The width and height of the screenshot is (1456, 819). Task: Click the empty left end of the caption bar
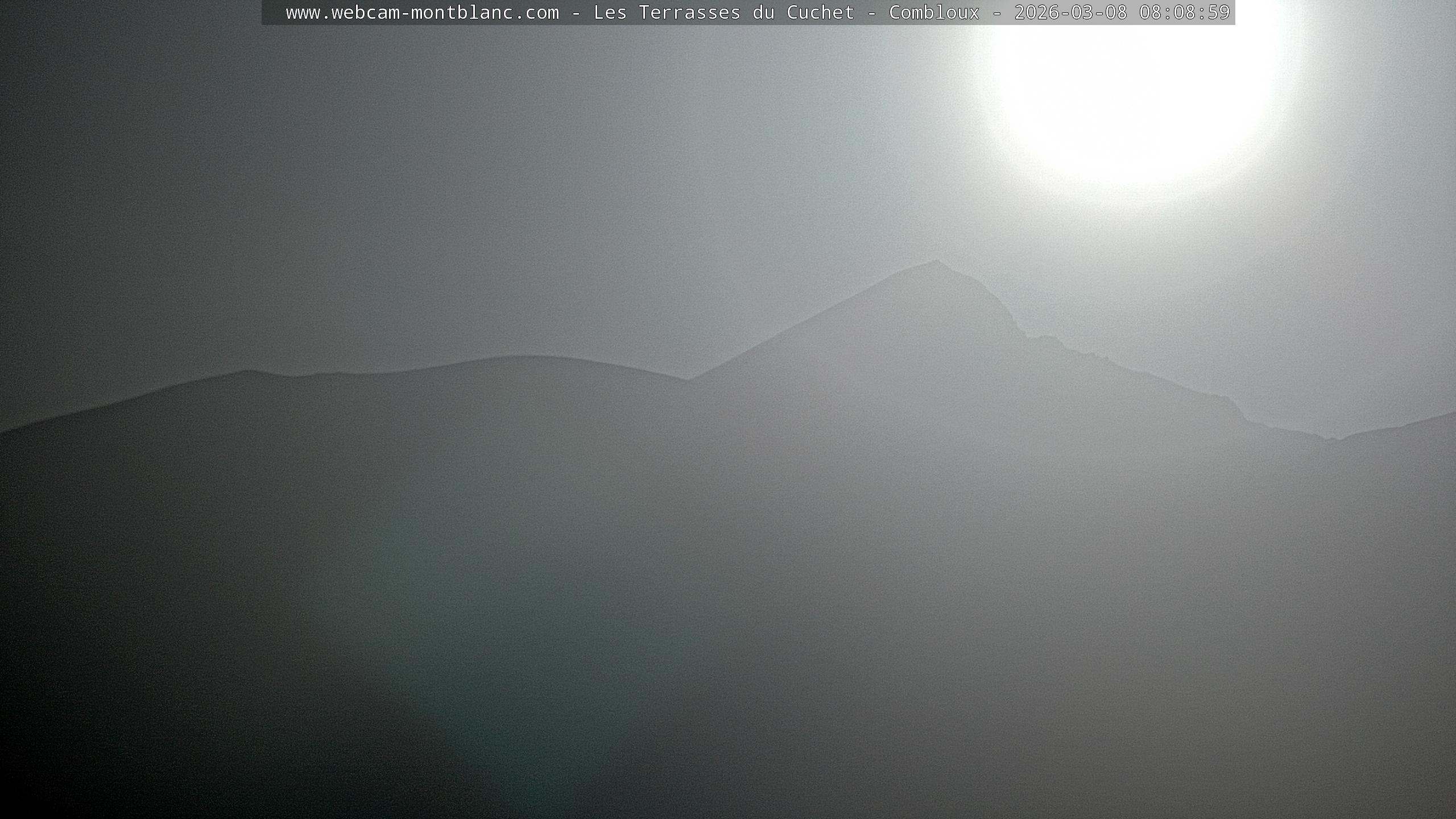point(273,13)
